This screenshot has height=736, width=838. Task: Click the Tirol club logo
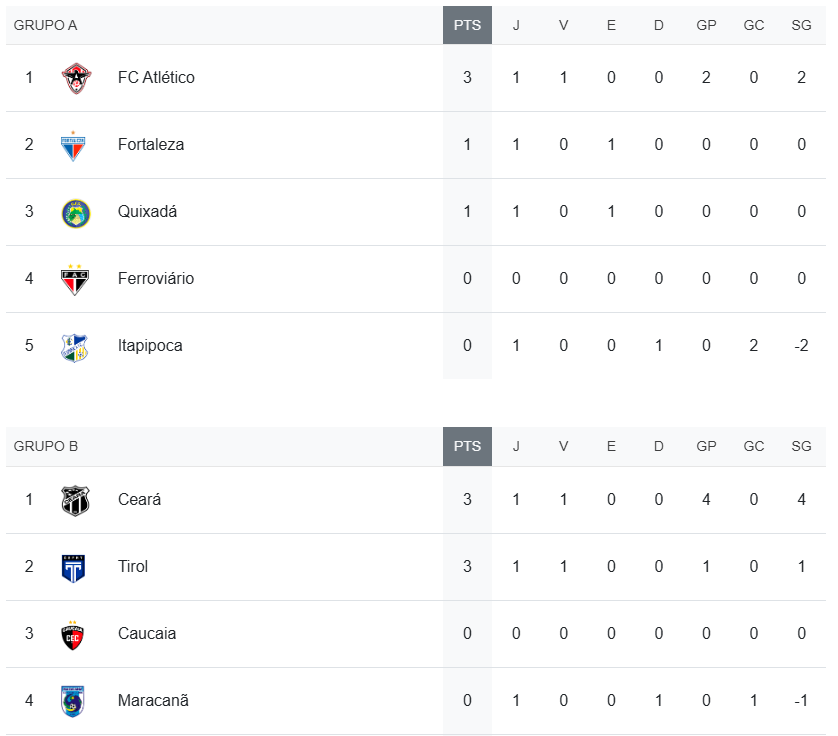click(x=75, y=567)
